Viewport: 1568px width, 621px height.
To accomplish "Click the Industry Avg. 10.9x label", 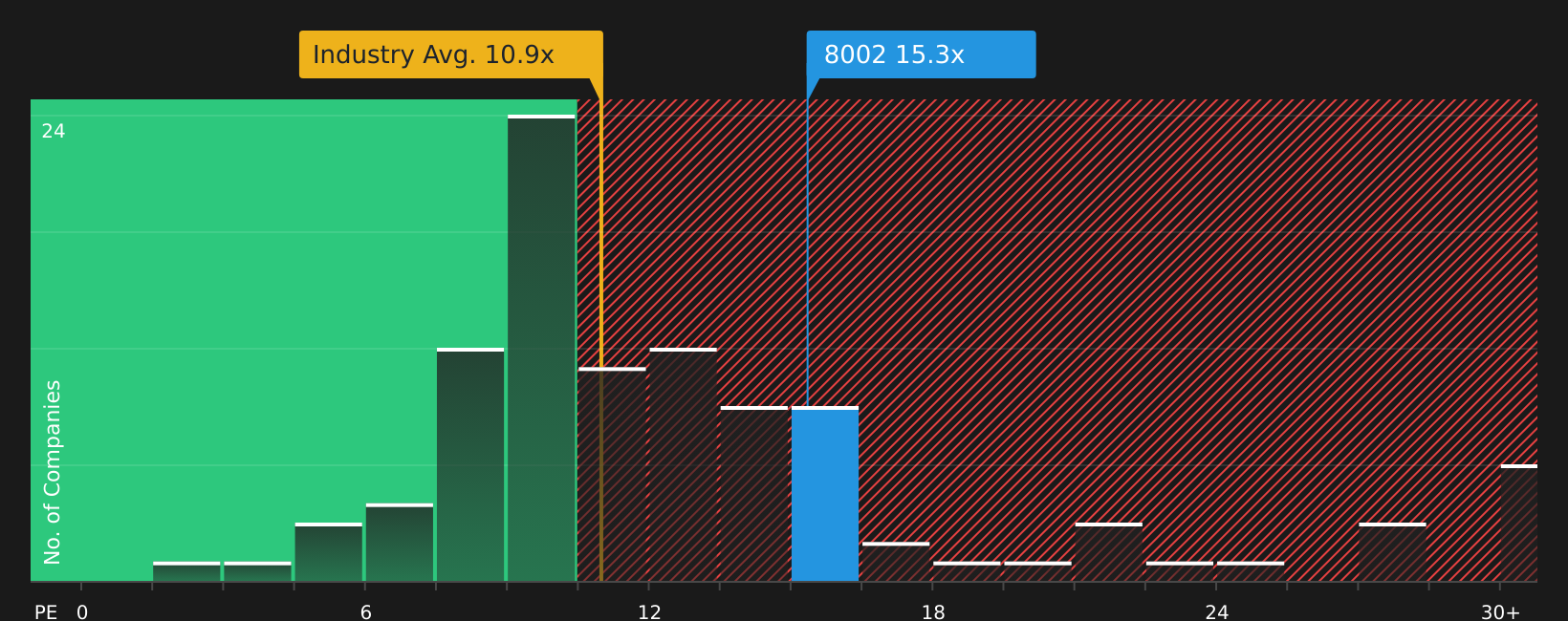I will click(451, 54).
